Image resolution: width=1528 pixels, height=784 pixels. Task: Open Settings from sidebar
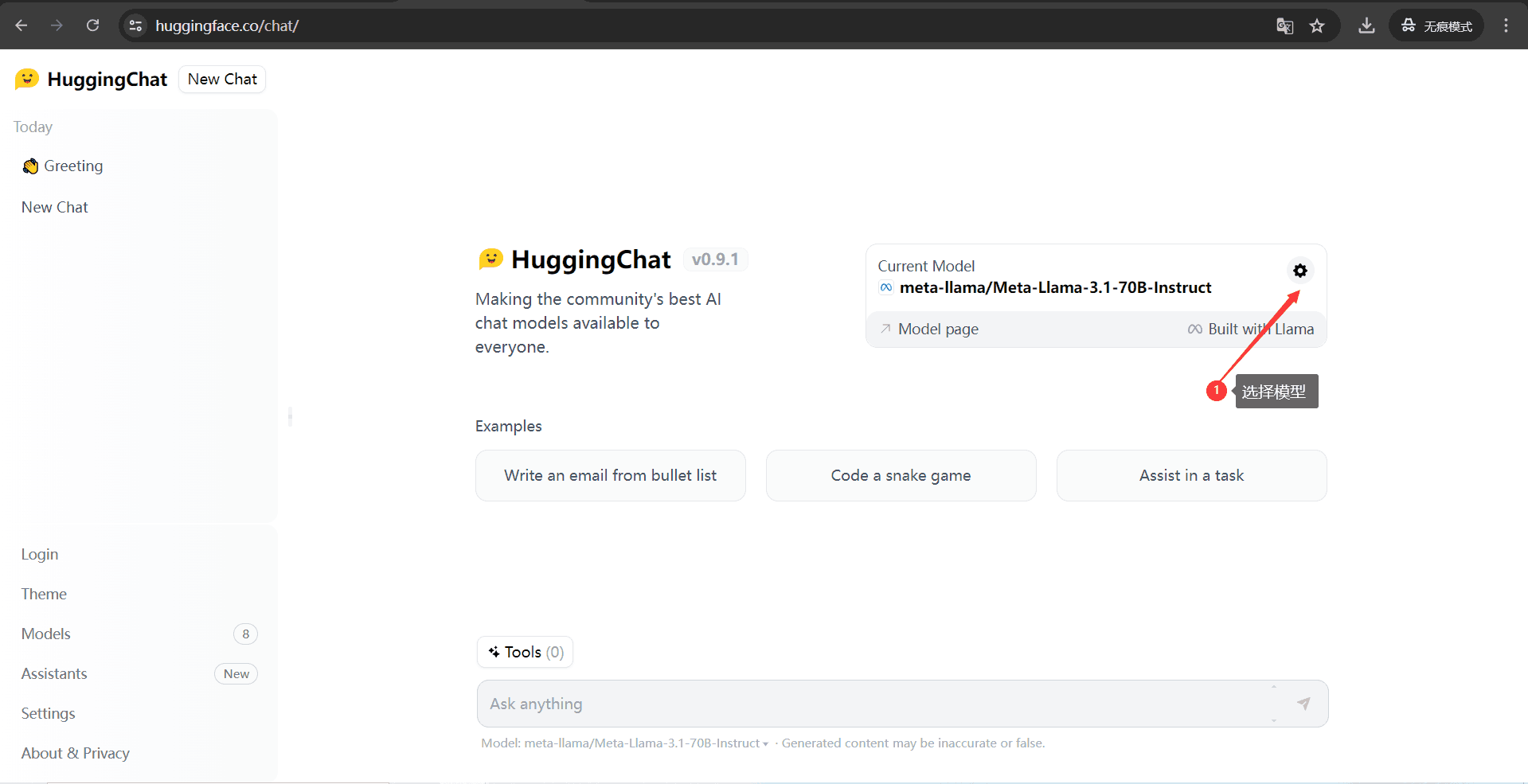[x=49, y=713]
